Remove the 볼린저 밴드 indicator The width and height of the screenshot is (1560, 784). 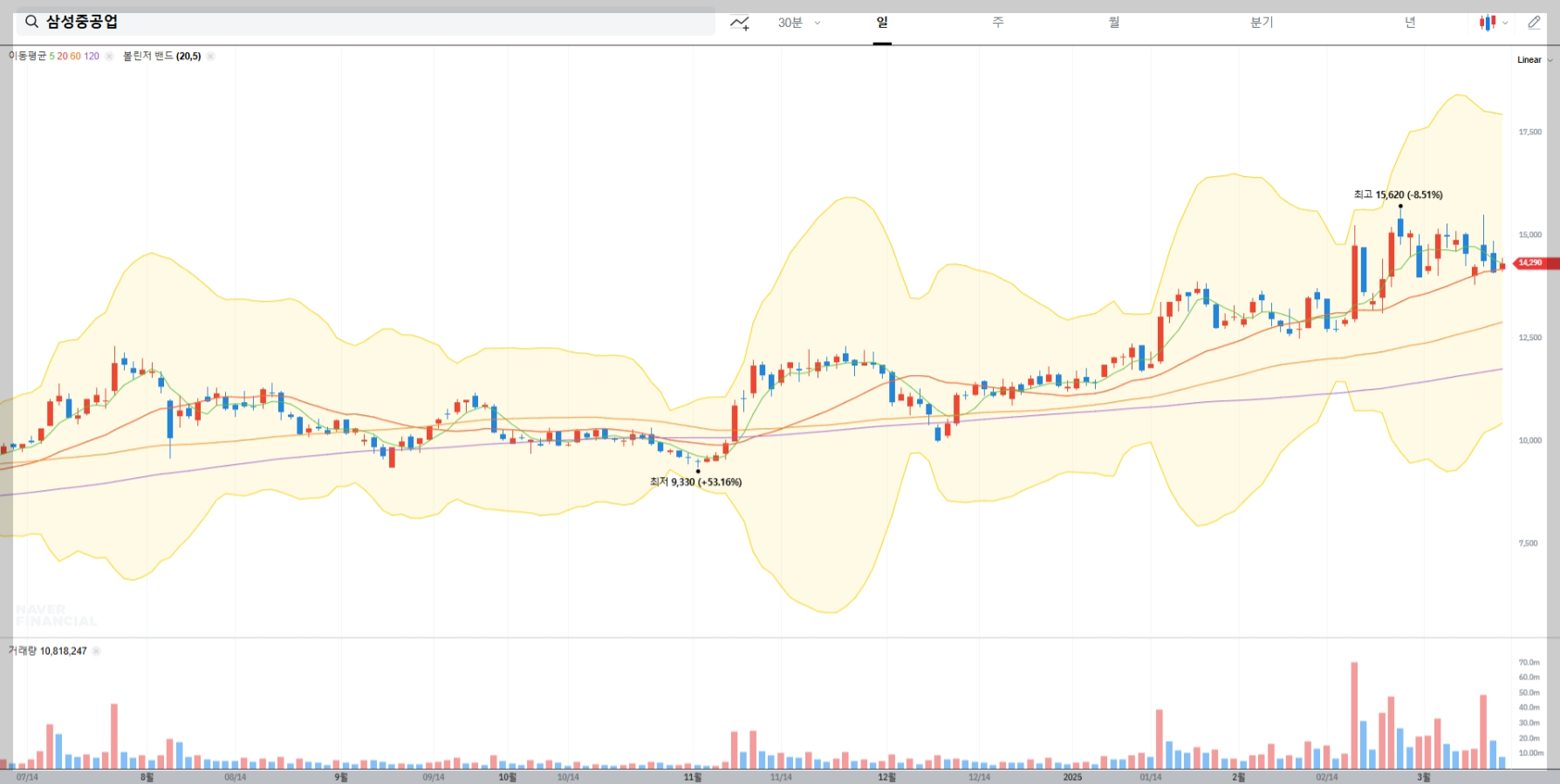coord(210,56)
